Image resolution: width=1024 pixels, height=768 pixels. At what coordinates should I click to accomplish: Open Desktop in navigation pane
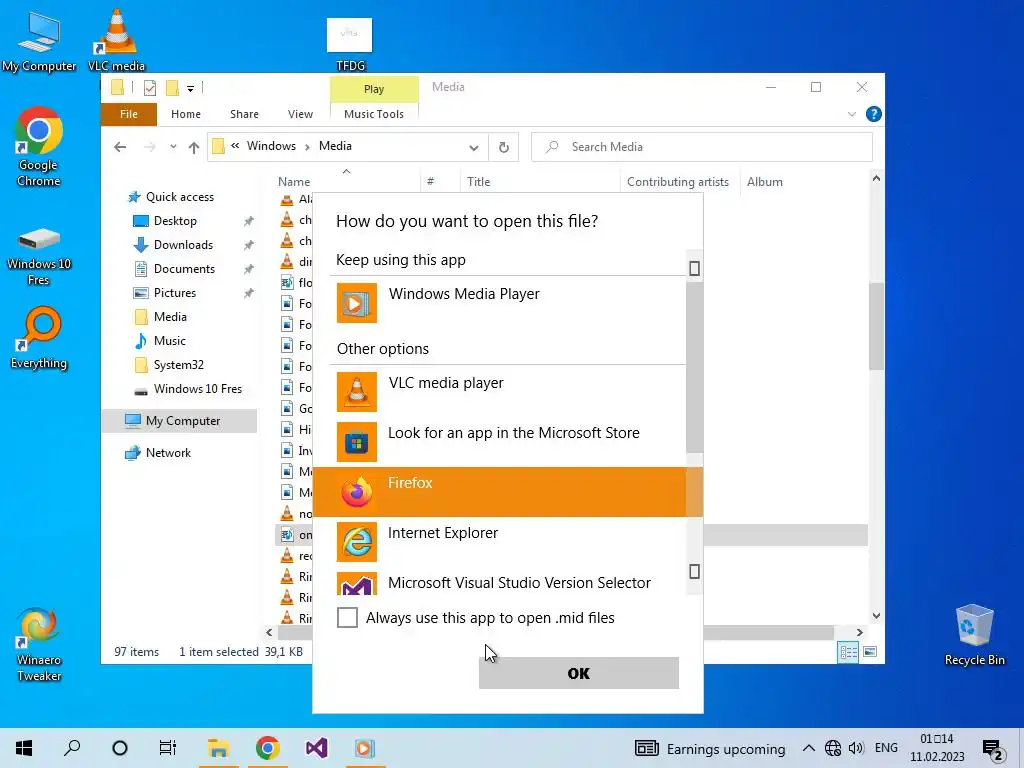(x=175, y=221)
